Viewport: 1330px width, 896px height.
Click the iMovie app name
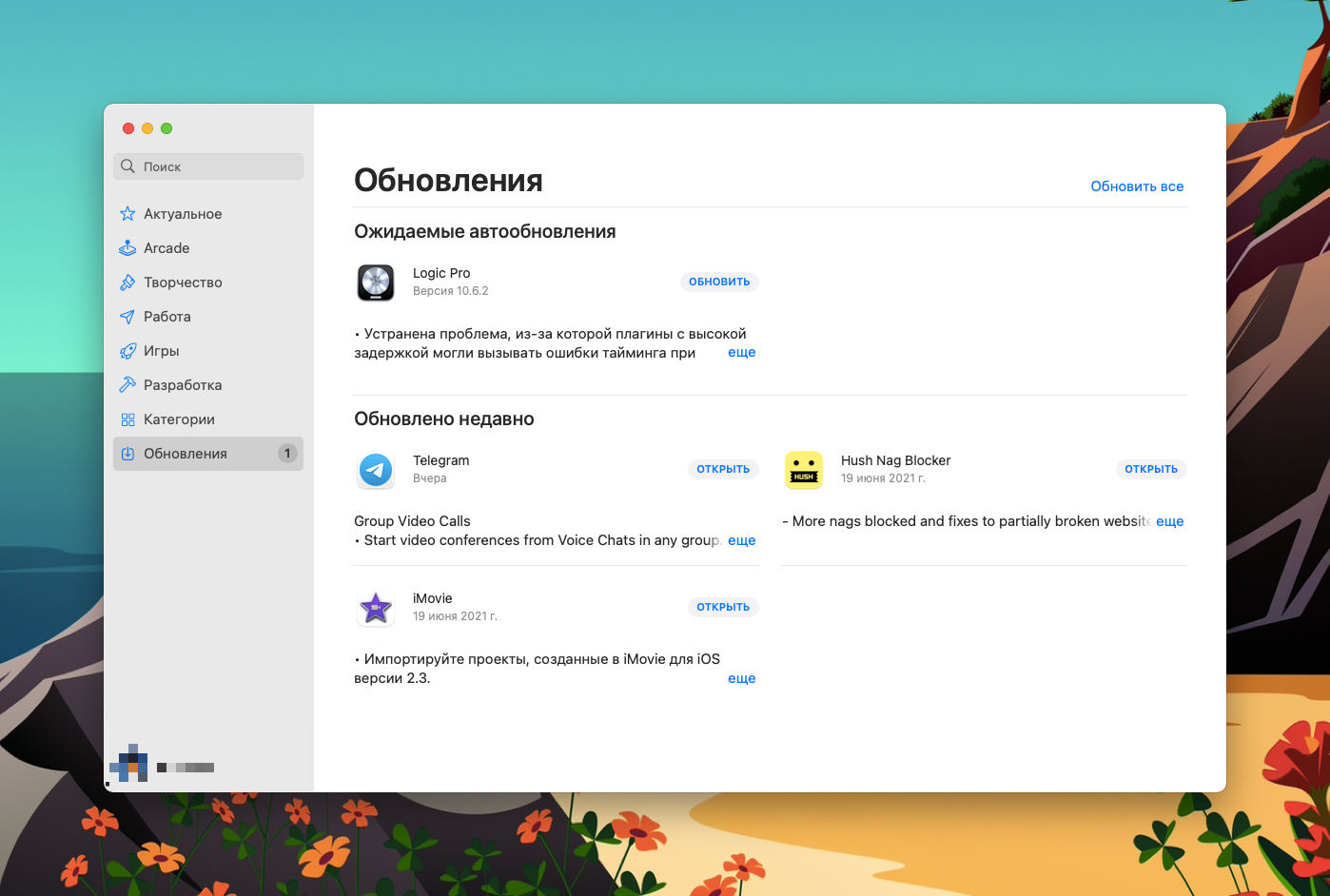[x=433, y=598]
